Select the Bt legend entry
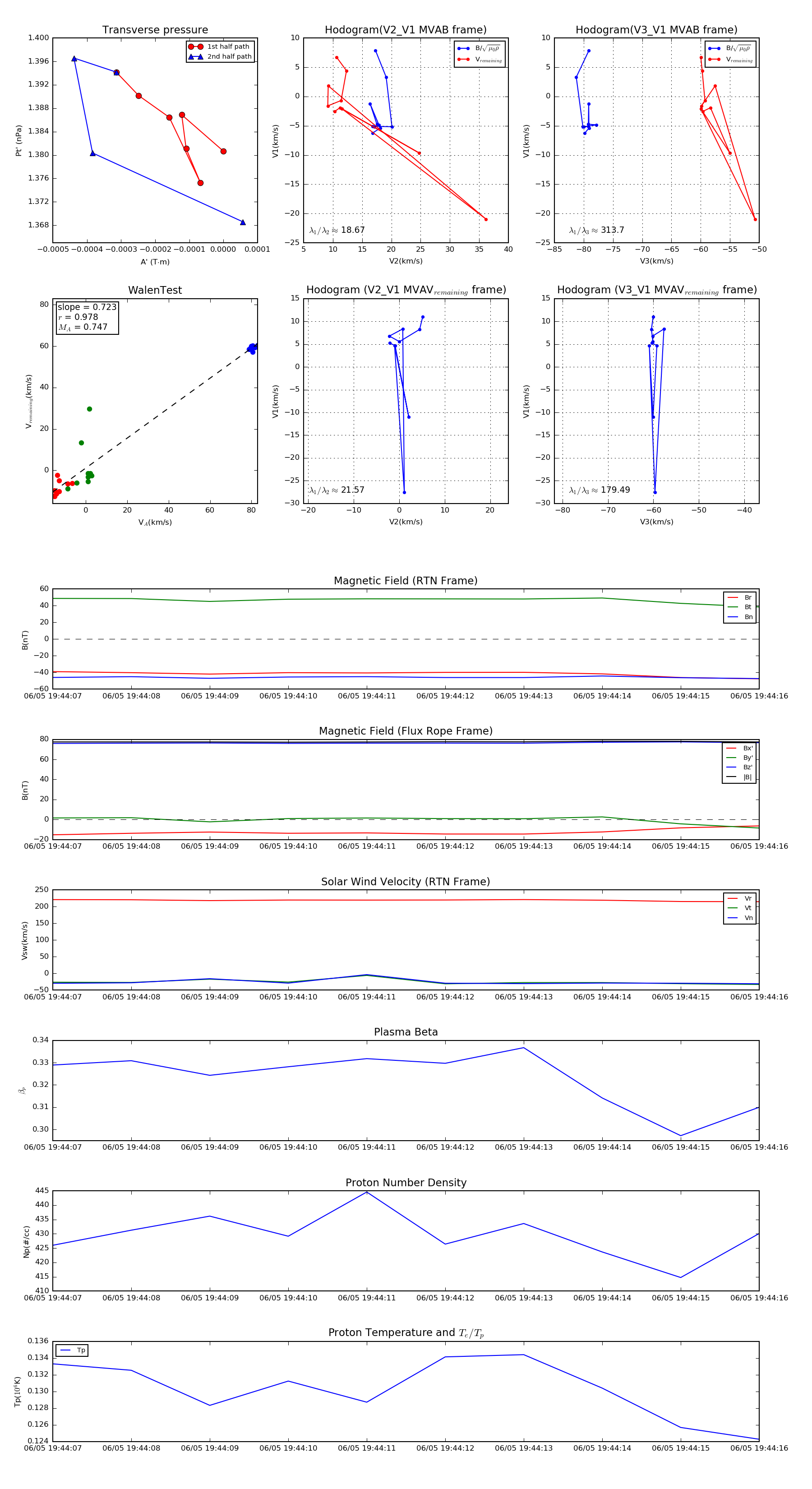Viewport: 812px width, 1489px height. coord(740,607)
